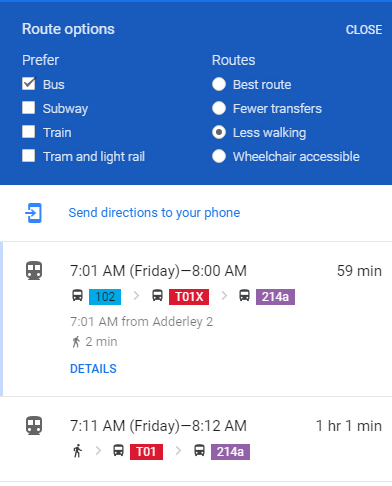Screen dimensions: 392x486
Task: Uncheck the Bus preference checkbox
Action: 29,84
